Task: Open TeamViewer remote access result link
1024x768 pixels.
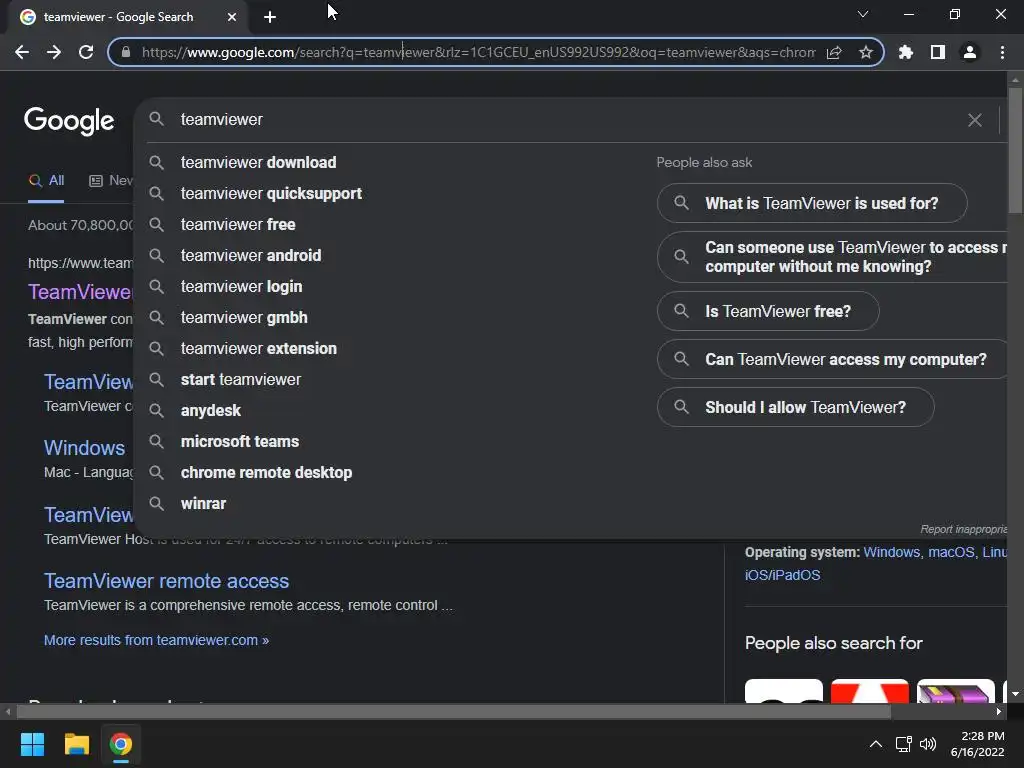Action: 166,581
